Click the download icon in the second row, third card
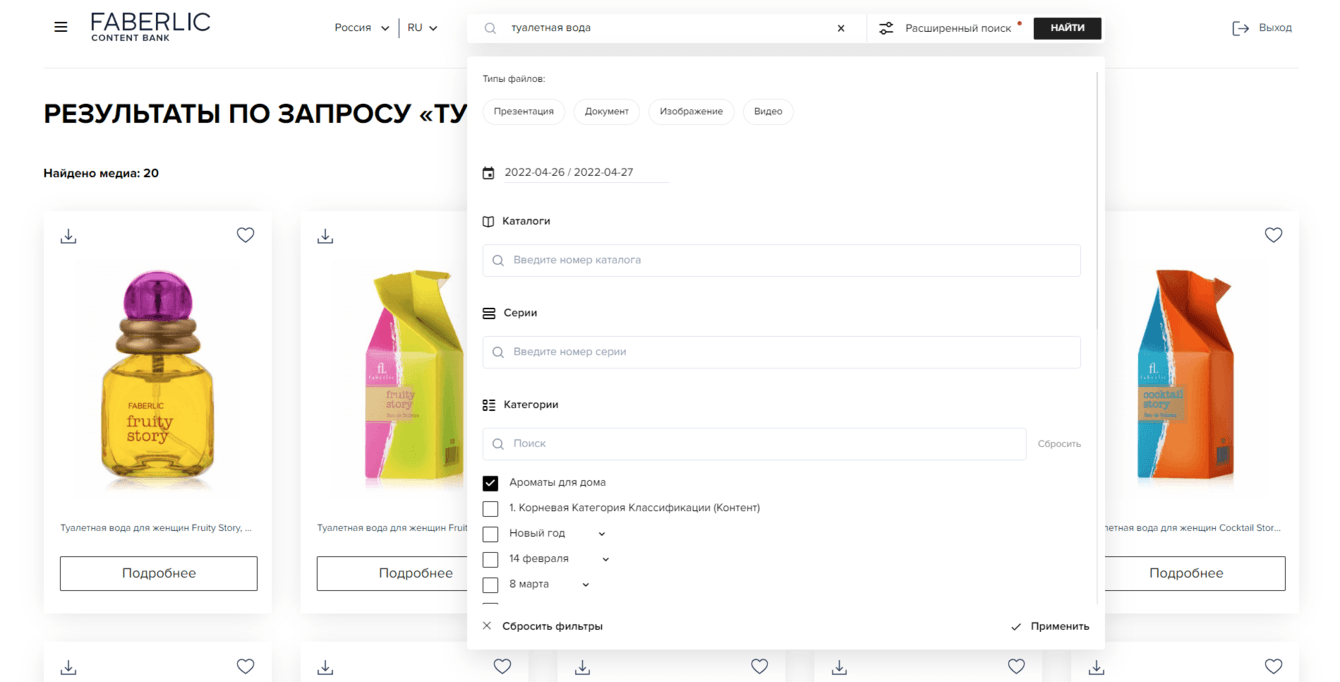1340x682 pixels. pos(582,667)
